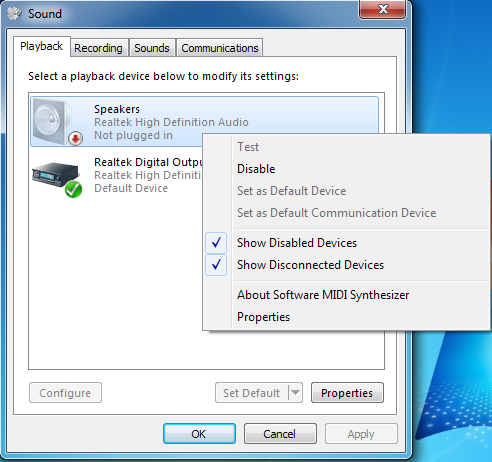Click the Cancel button
Screen dimensions: 492x462
(x=280, y=434)
